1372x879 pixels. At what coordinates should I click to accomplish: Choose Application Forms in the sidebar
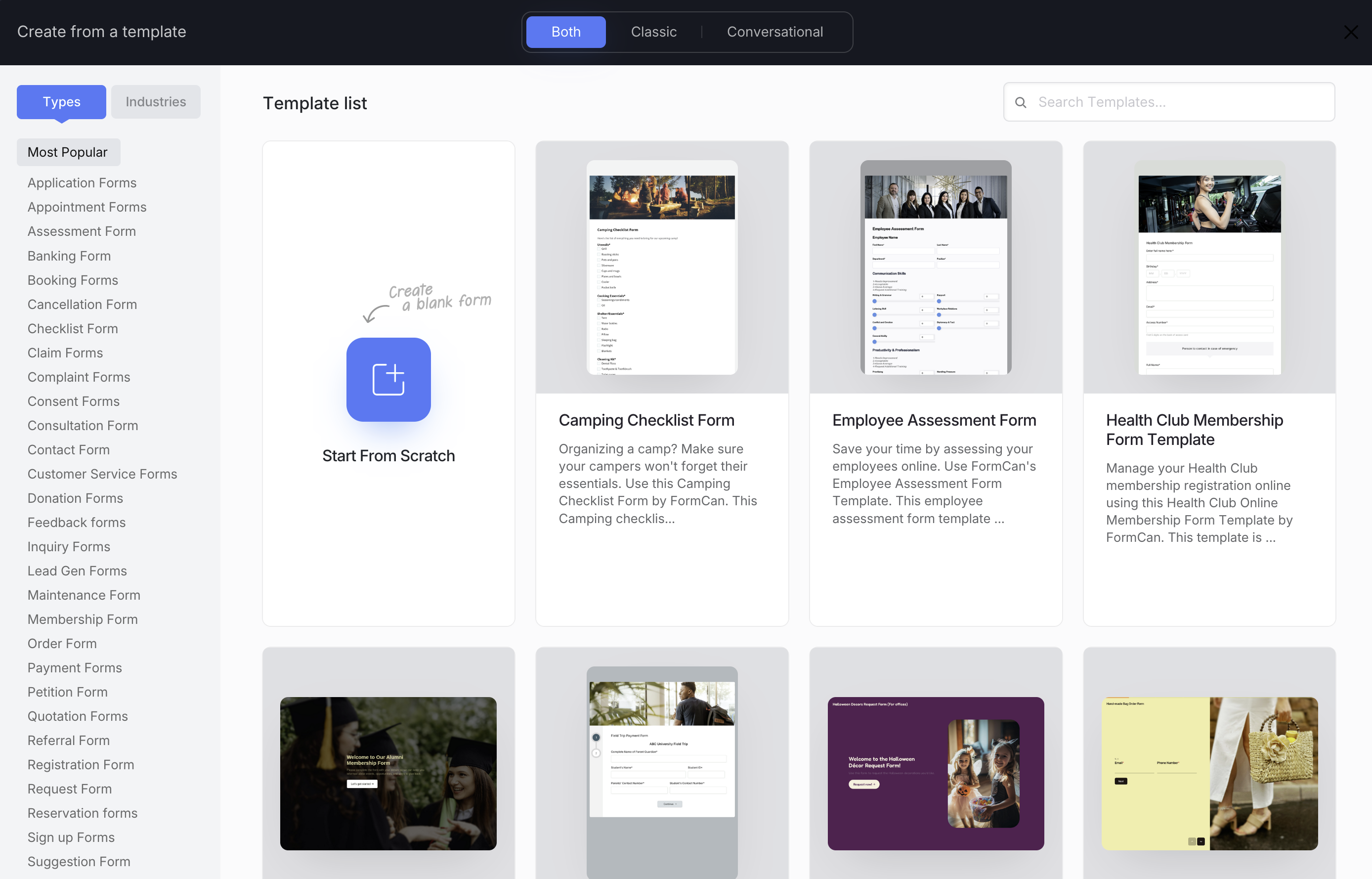(82, 182)
